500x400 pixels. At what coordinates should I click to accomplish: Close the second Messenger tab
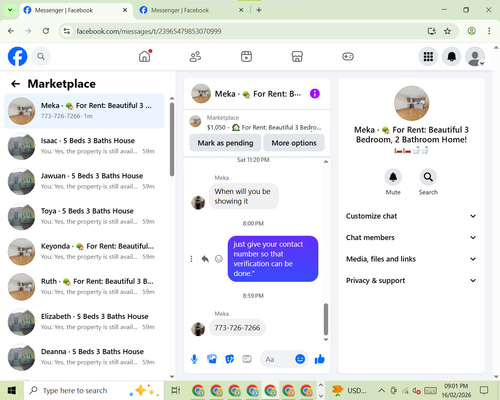point(241,10)
